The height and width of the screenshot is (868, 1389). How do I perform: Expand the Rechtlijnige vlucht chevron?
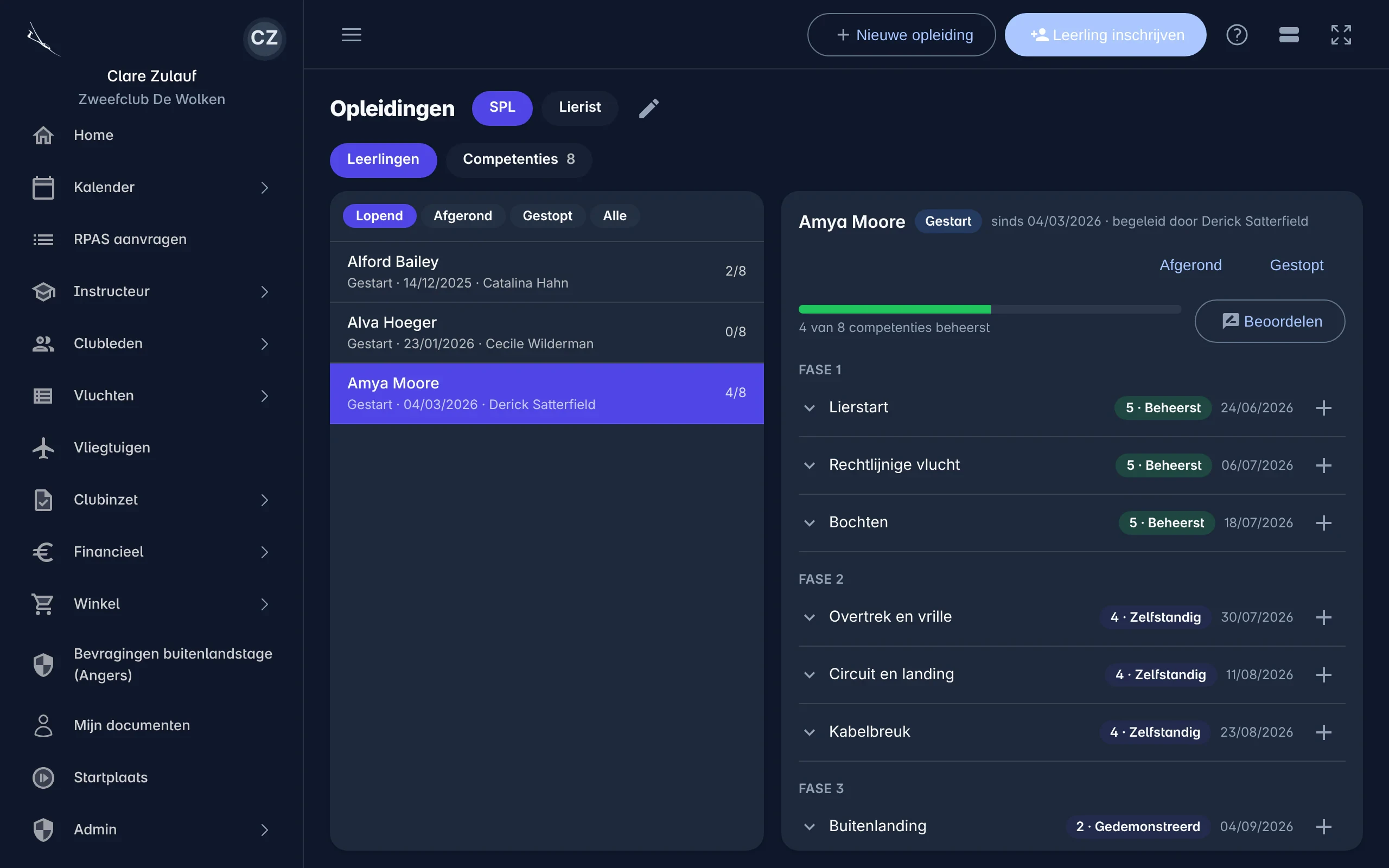[810, 465]
